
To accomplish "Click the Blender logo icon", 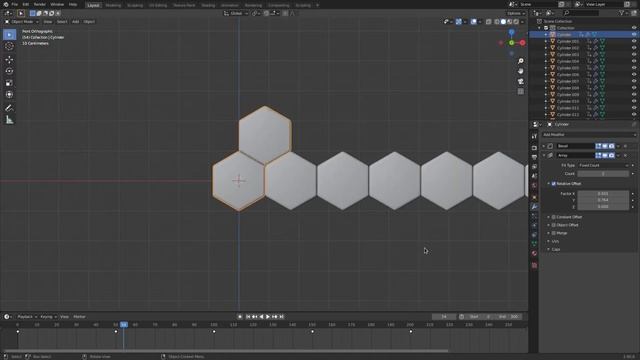I will tap(6, 4).
